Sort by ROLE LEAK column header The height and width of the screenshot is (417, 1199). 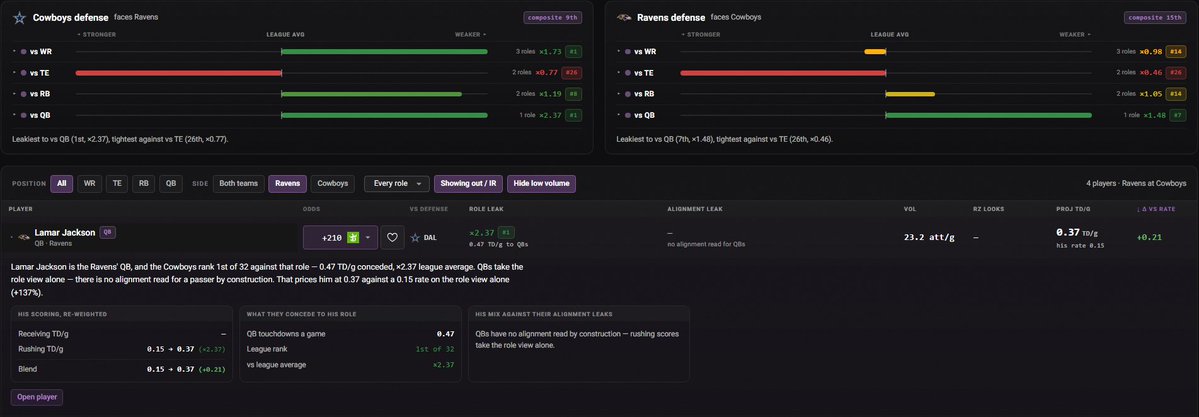pyautogui.click(x=486, y=209)
